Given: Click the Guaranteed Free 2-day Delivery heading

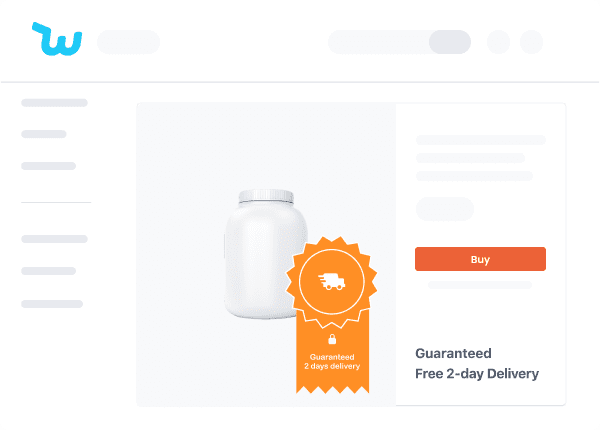Looking at the screenshot, I should tap(477, 363).
